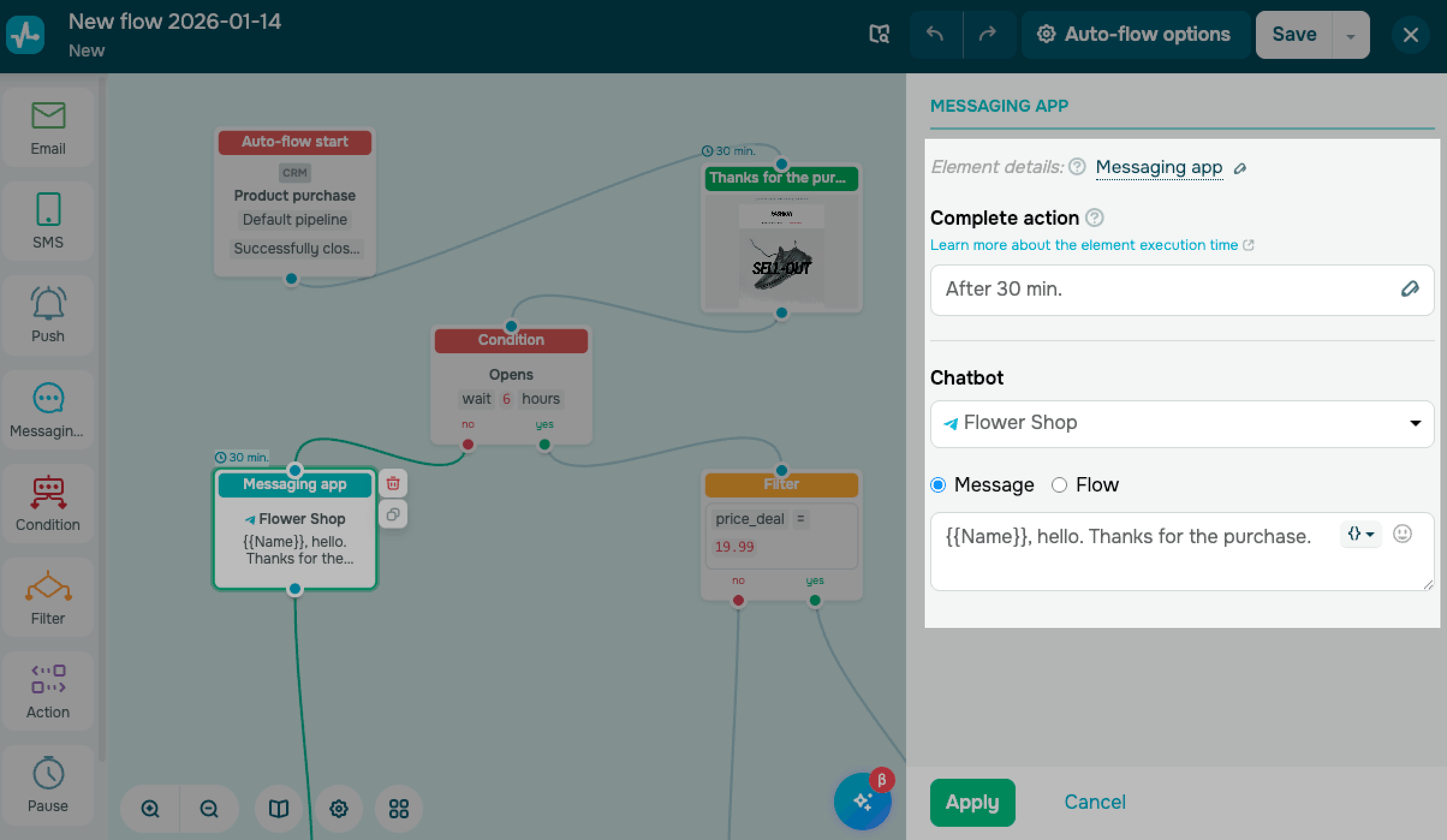Apply the messaging app settings
The image size is (1447, 840).
pyautogui.click(x=972, y=802)
